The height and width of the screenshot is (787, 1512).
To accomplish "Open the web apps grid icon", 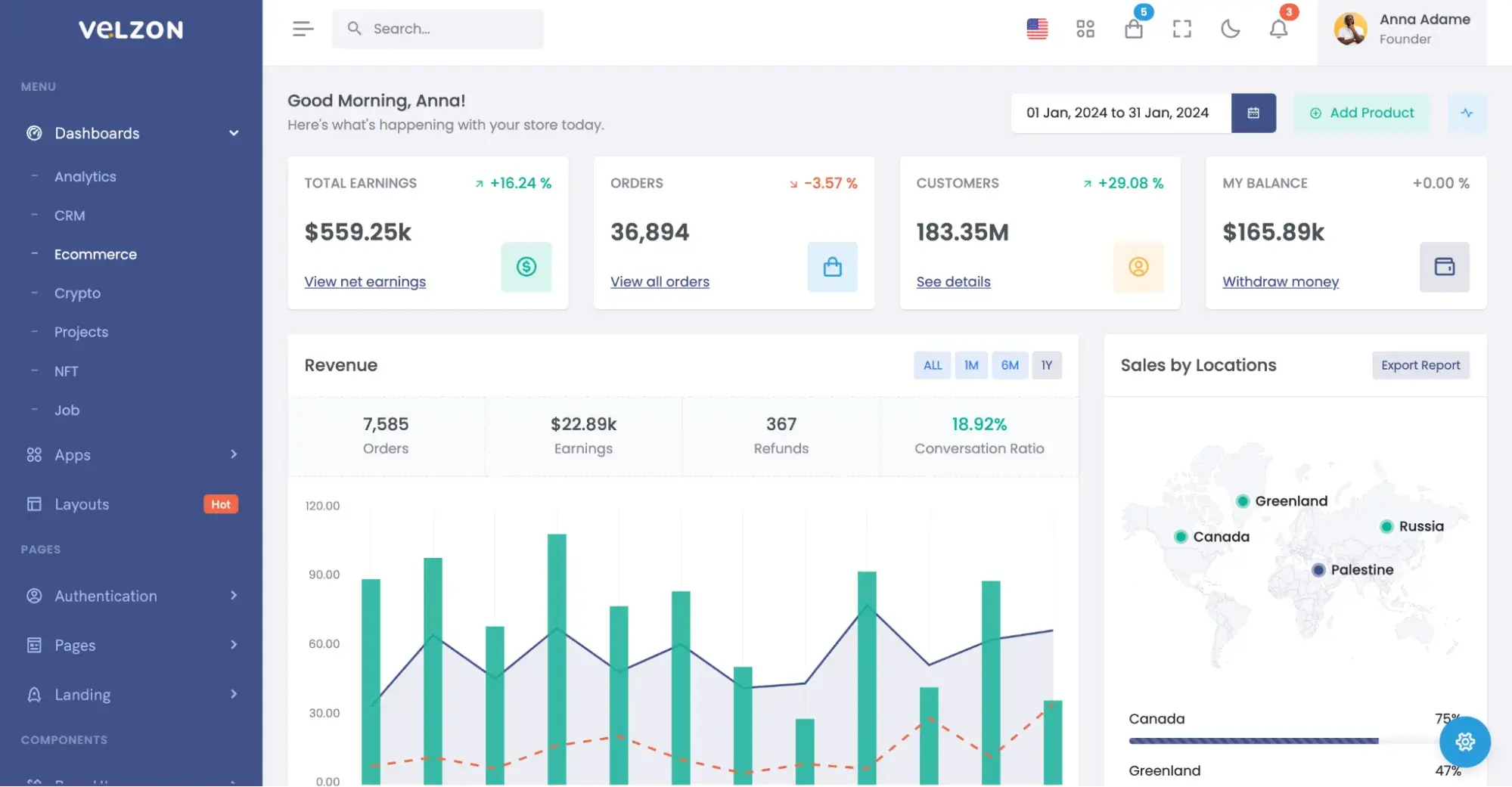I will (1085, 29).
